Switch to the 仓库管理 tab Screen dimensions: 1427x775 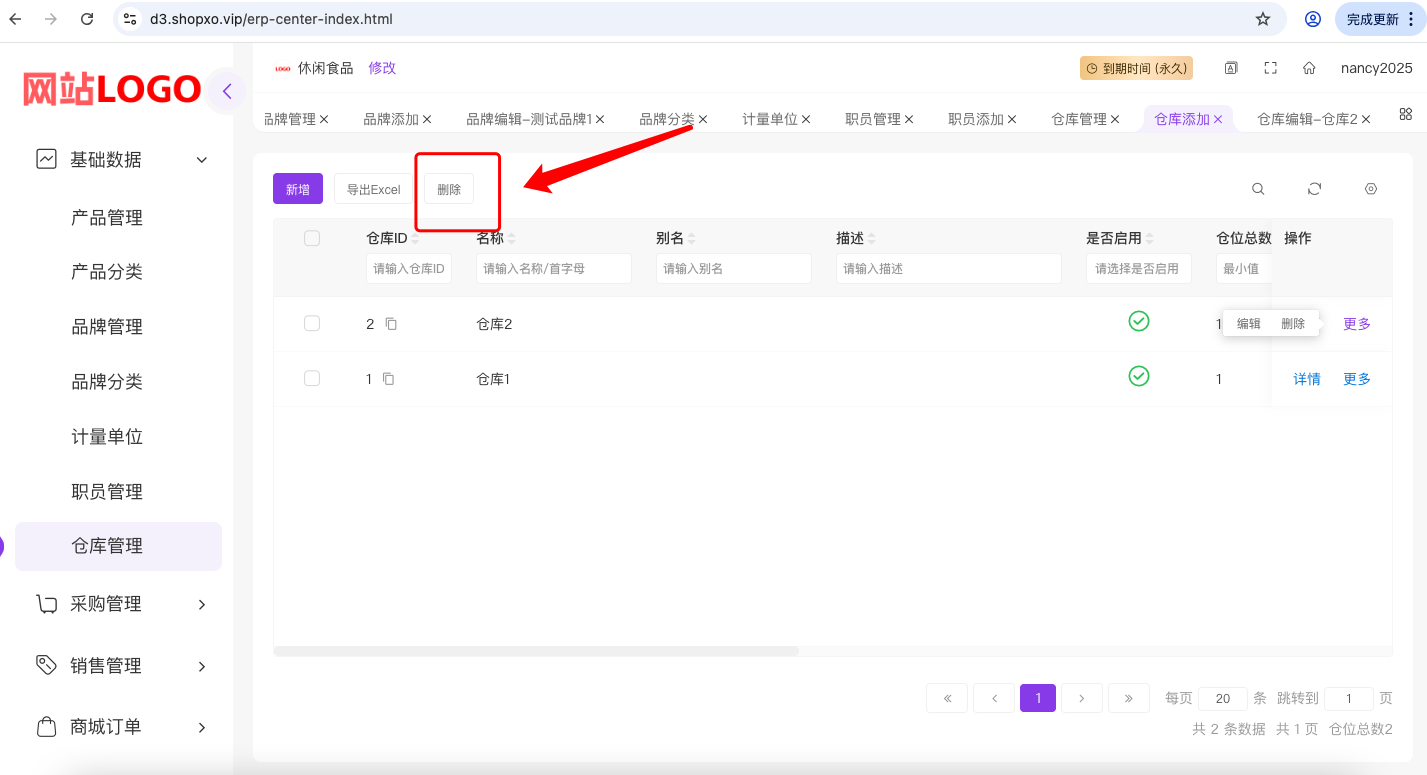tap(1079, 119)
